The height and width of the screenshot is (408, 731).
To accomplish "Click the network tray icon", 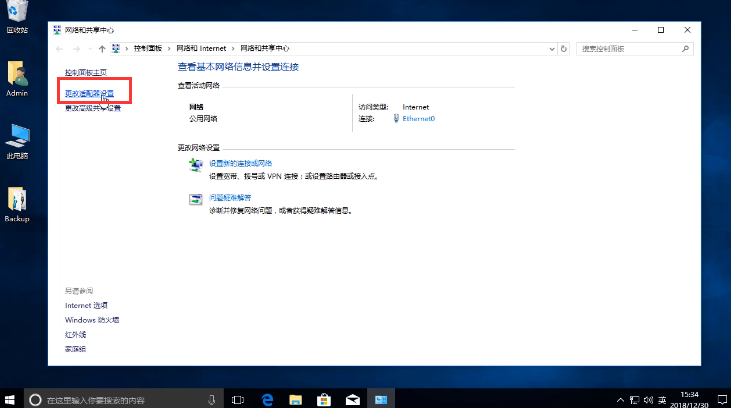I will click(x=634, y=400).
